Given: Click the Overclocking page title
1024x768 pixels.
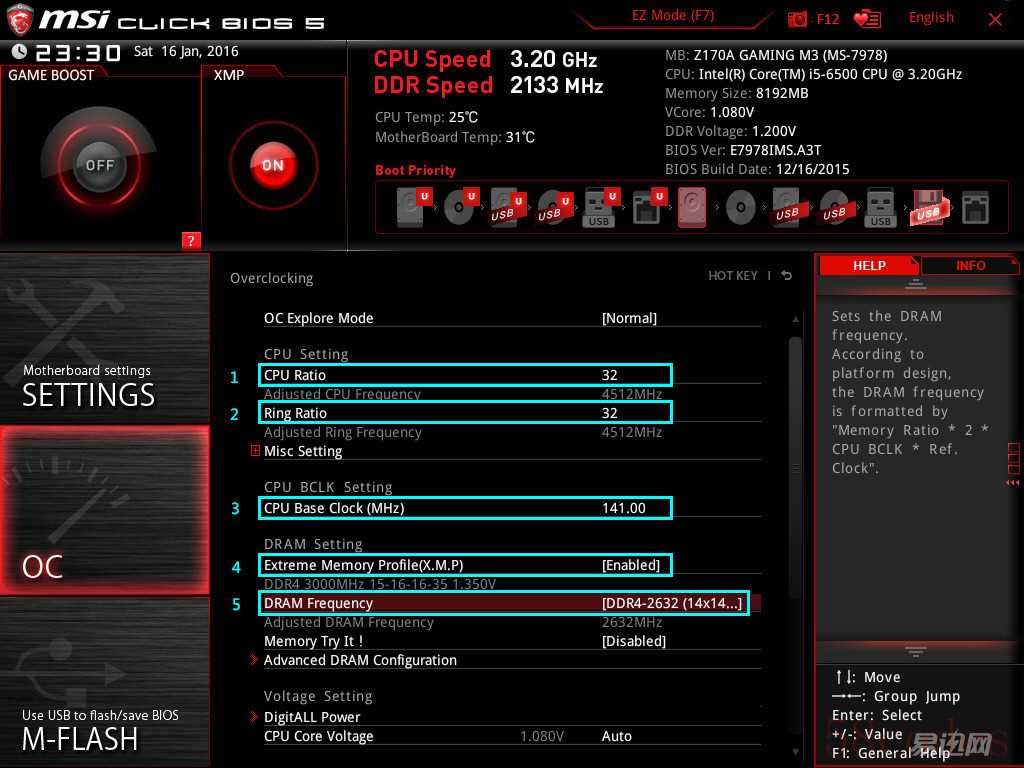Looking at the screenshot, I should pos(272,278).
